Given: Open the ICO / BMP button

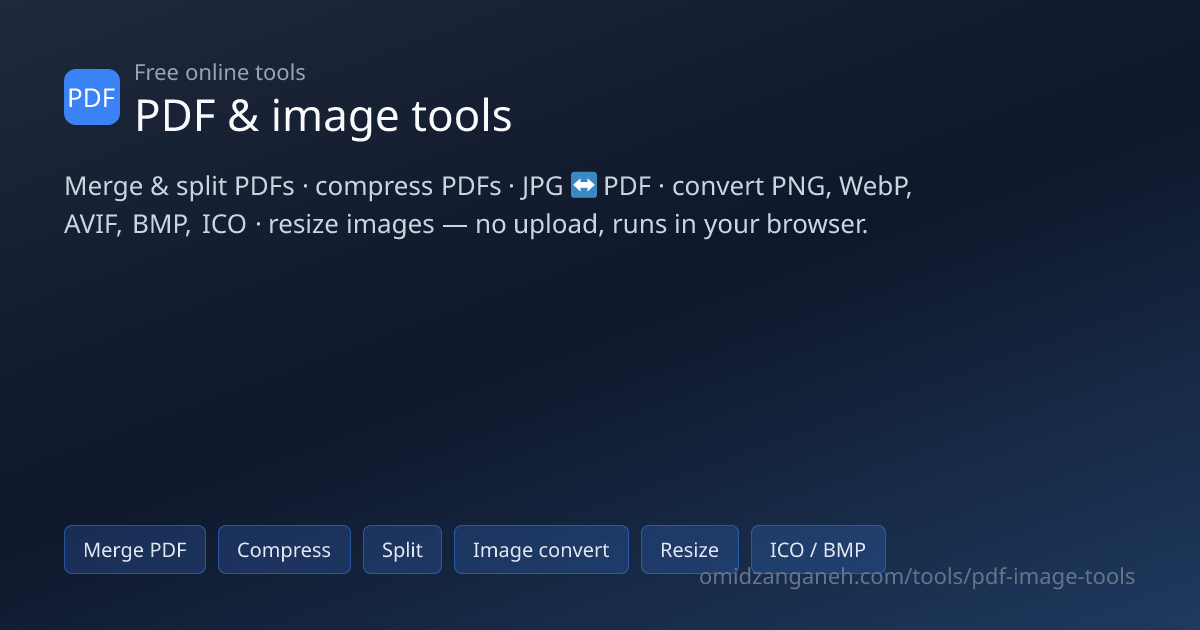Looking at the screenshot, I should pos(818,550).
